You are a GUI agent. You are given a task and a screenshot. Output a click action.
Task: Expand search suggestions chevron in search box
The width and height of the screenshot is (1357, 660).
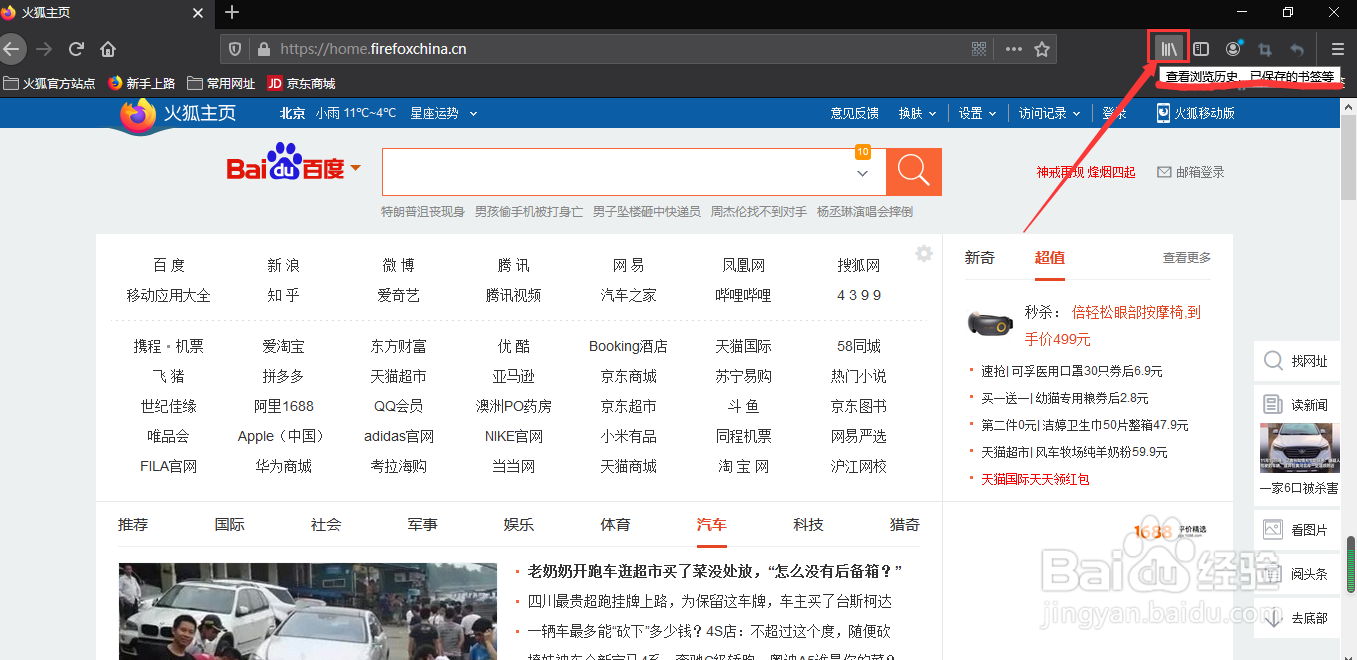(863, 174)
